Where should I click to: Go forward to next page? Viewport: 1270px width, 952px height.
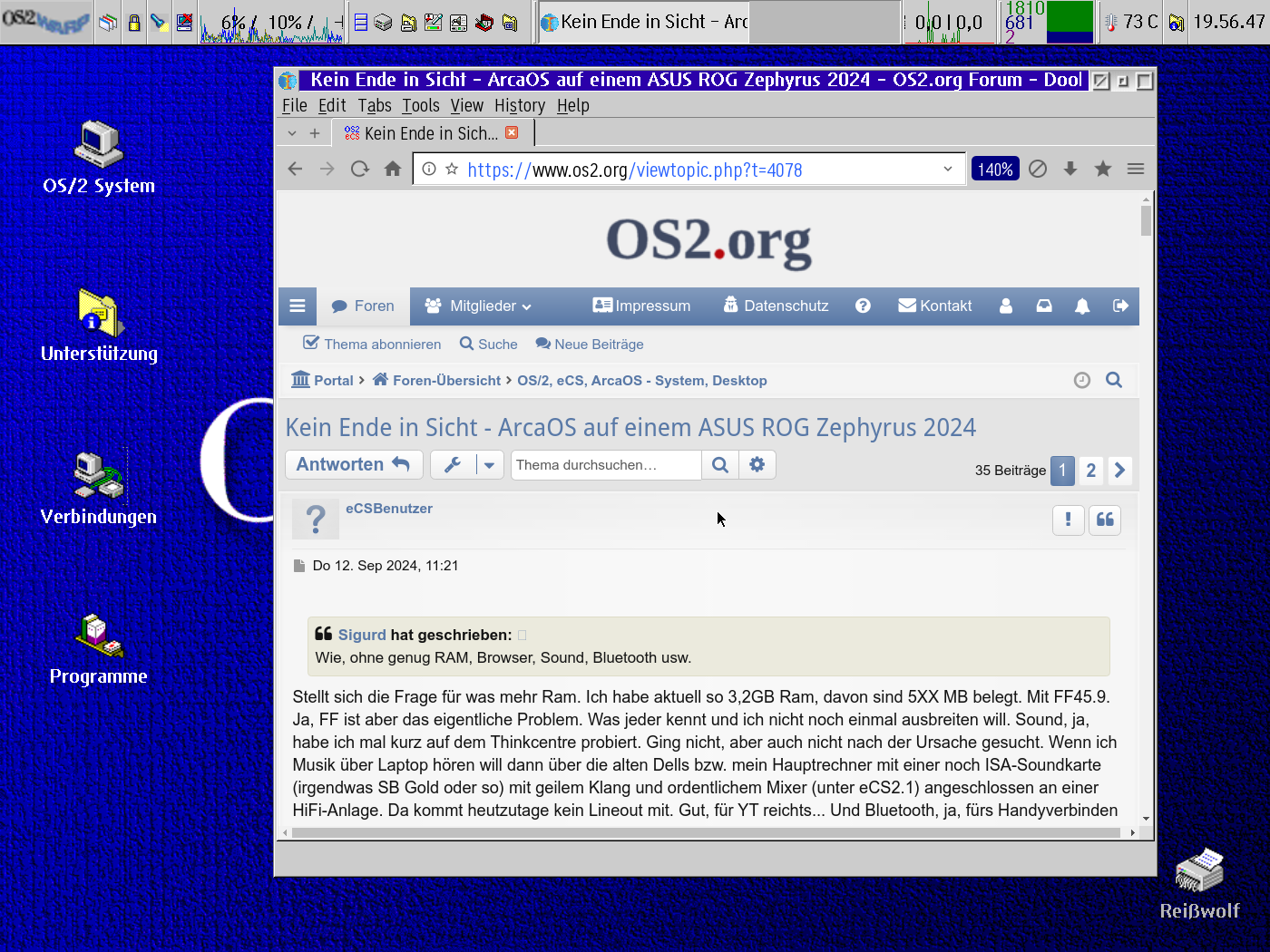[327, 169]
